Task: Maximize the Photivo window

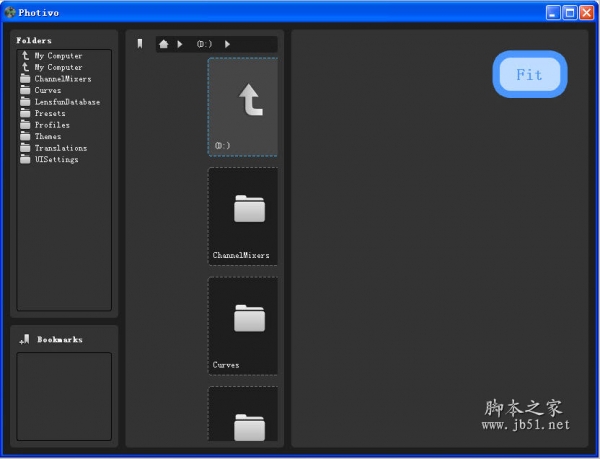Action: [570, 13]
